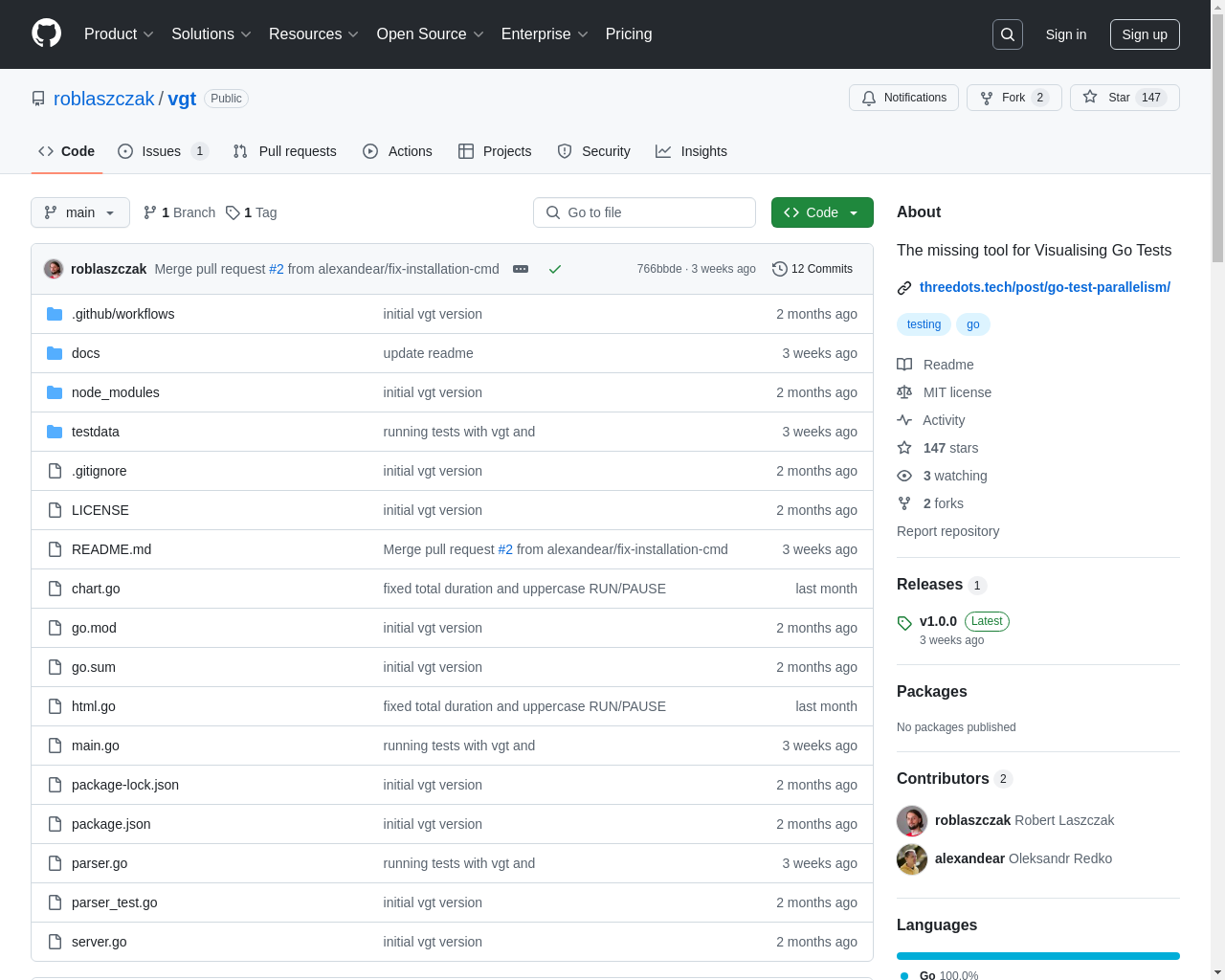This screenshot has width=1225, height=980.
Task: Click the Sign up button
Action: [1145, 34]
